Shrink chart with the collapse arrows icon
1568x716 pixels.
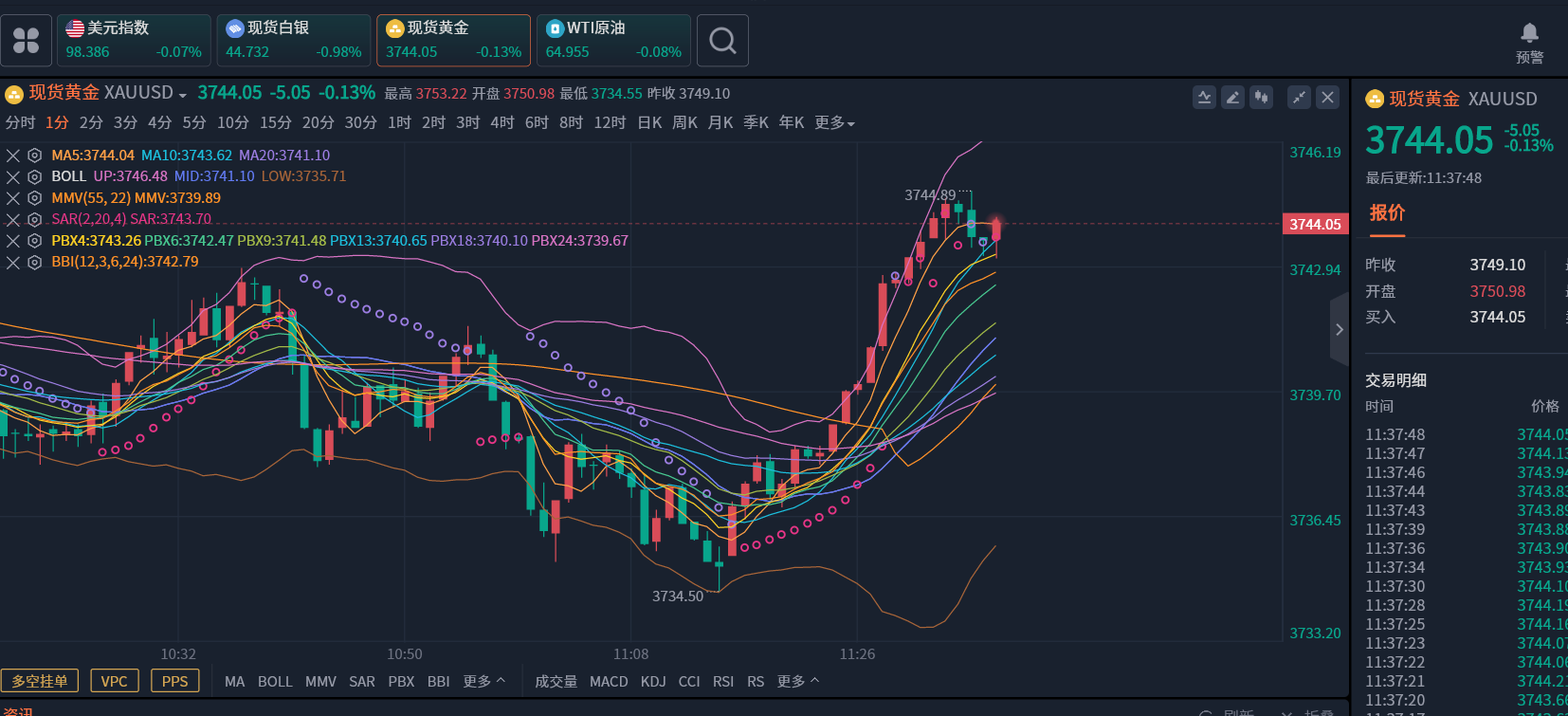pos(1299,97)
